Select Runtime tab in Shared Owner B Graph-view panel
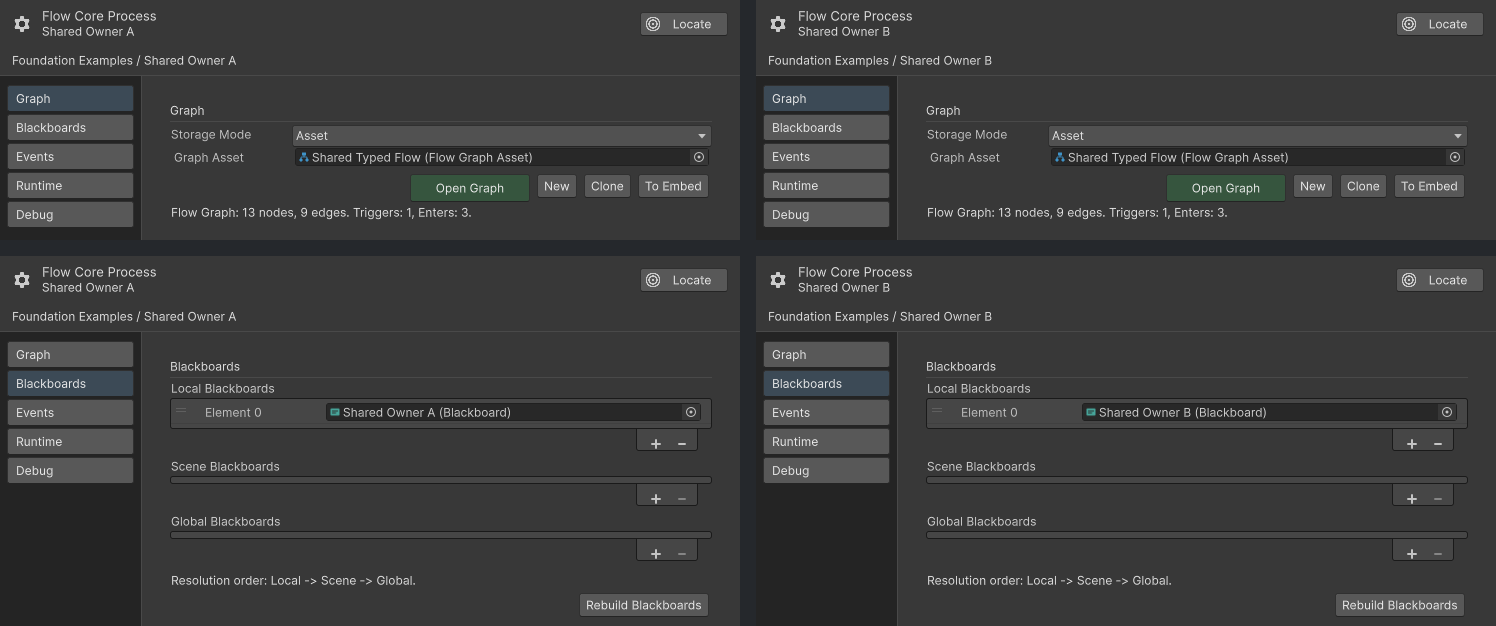Screen dimensions: 1496x626 point(826,185)
